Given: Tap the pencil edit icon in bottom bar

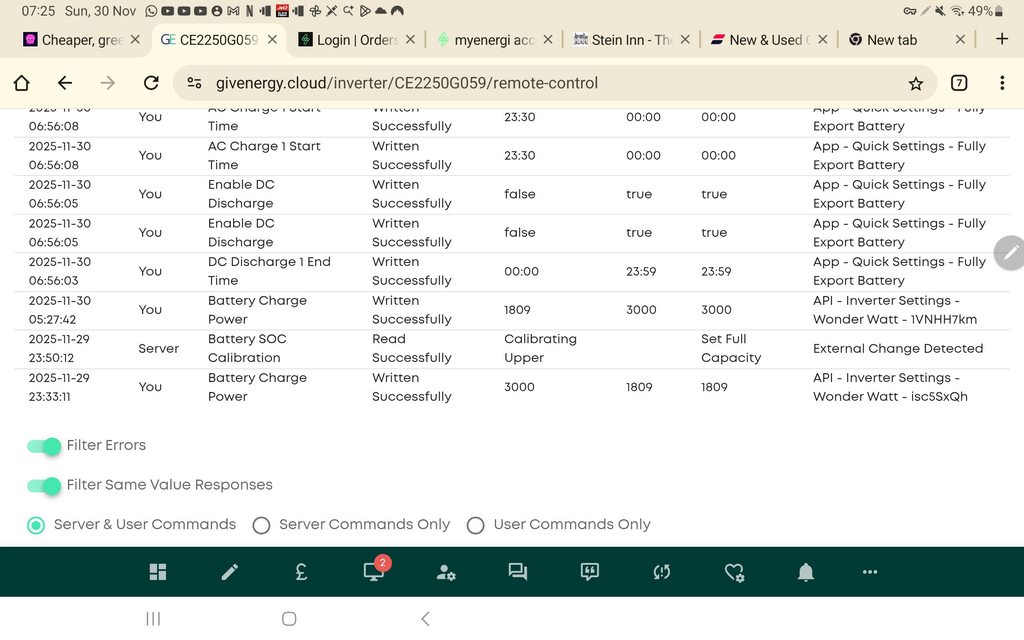Looking at the screenshot, I should [x=230, y=572].
